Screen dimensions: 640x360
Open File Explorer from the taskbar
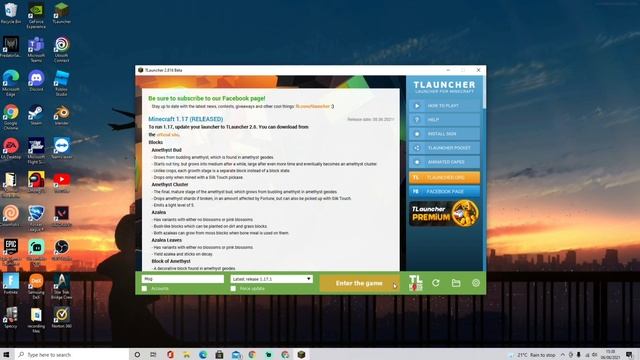coord(187,355)
